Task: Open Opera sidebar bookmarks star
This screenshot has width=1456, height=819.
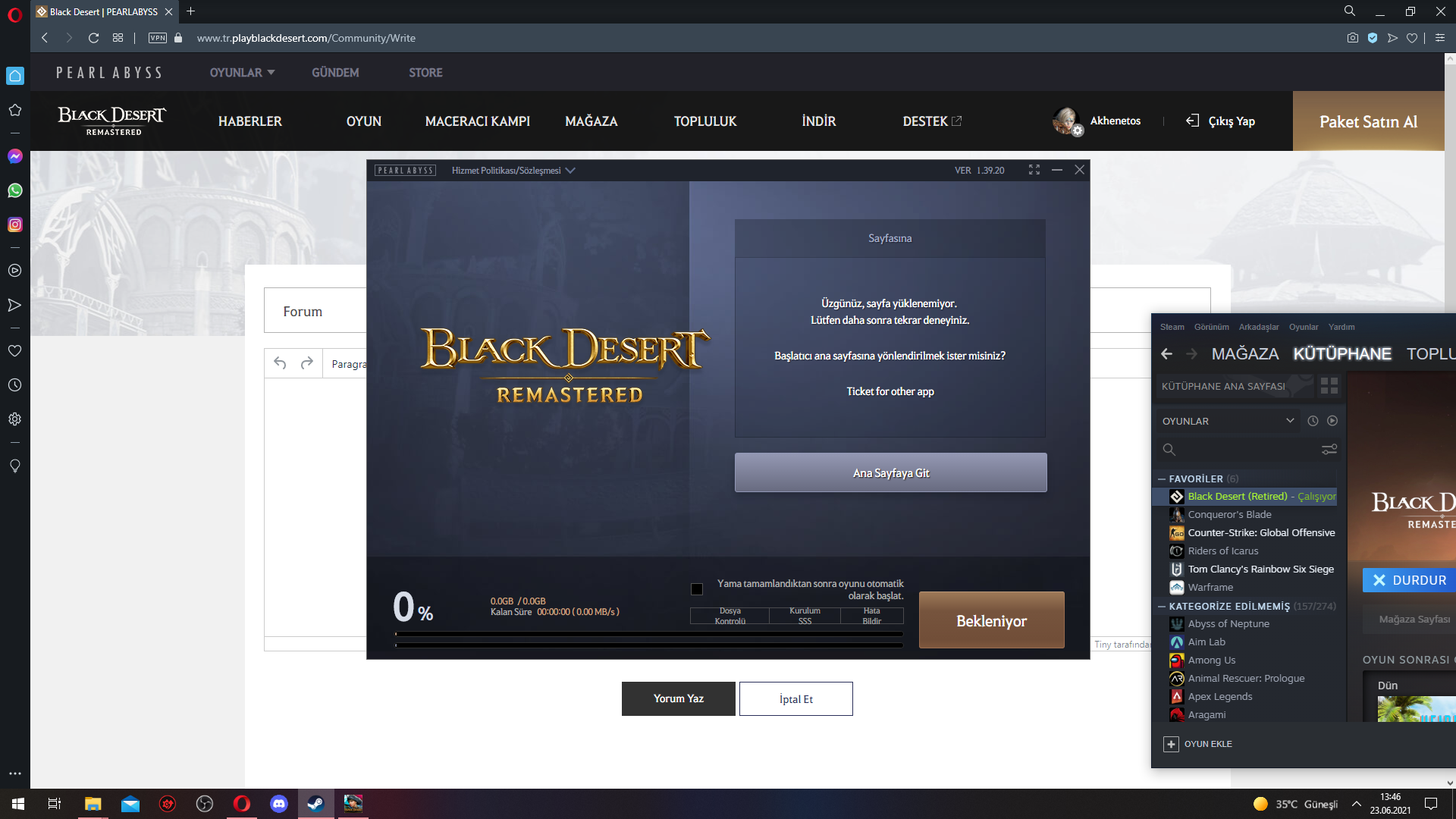Action: click(x=15, y=110)
